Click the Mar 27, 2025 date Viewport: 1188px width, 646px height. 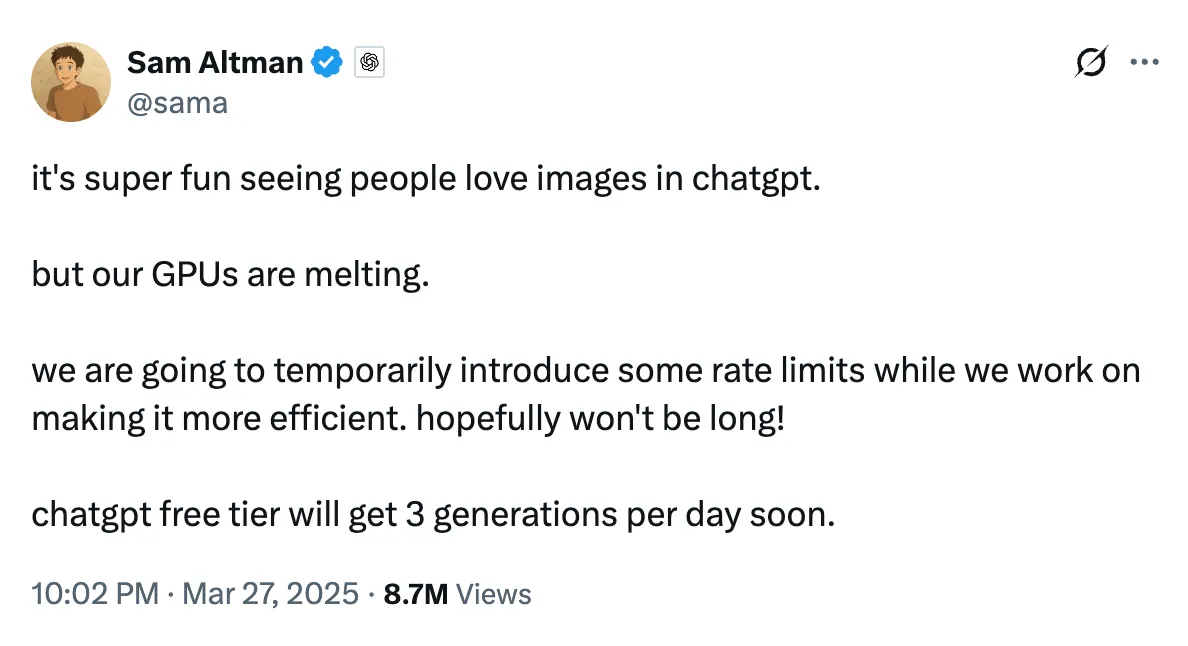(269, 594)
